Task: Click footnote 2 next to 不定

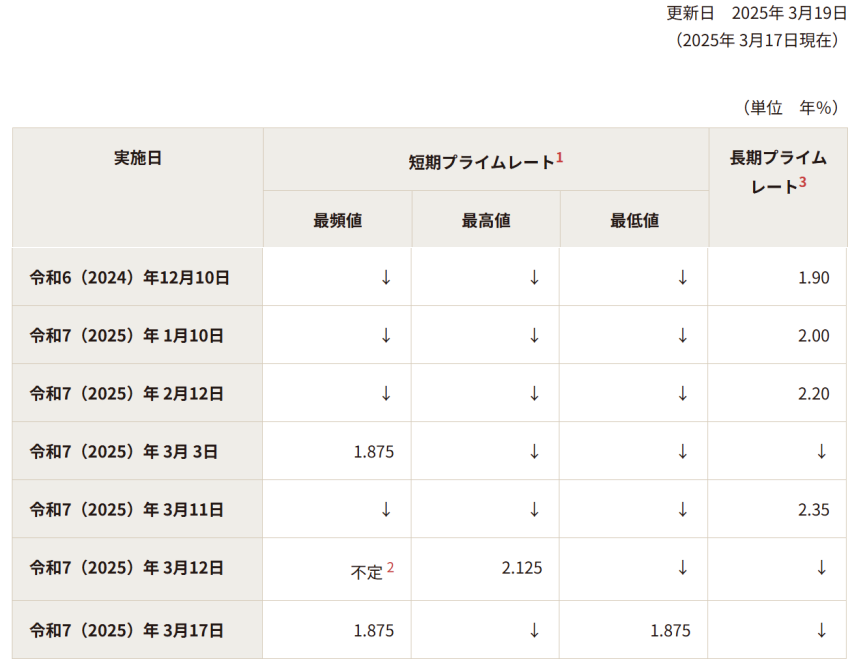Action: pyautogui.click(x=390, y=567)
